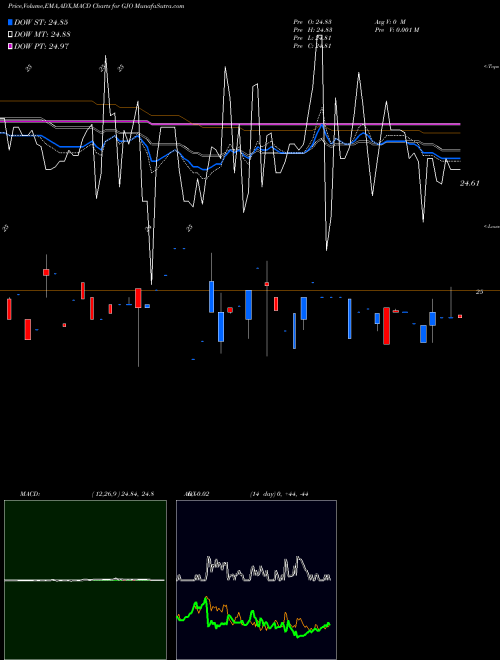Select the 'DOW MT: 24.88' legend label
Image resolution: width=500 pixels, height=660 pixels.
(42, 34)
